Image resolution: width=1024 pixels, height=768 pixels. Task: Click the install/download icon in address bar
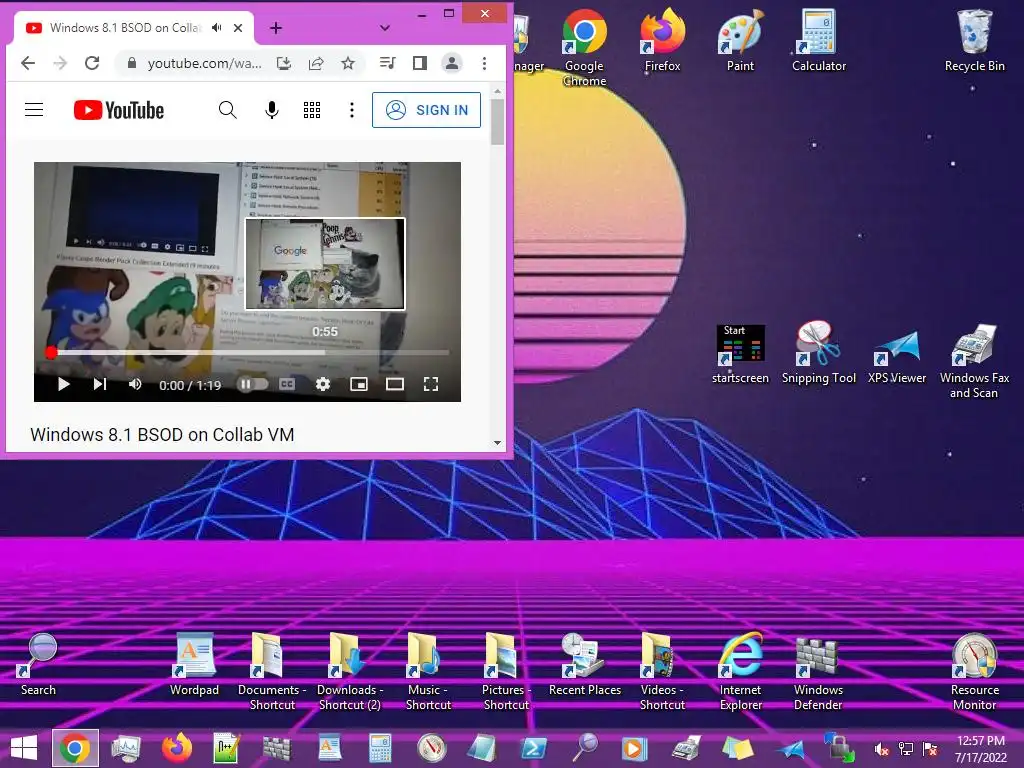283,63
